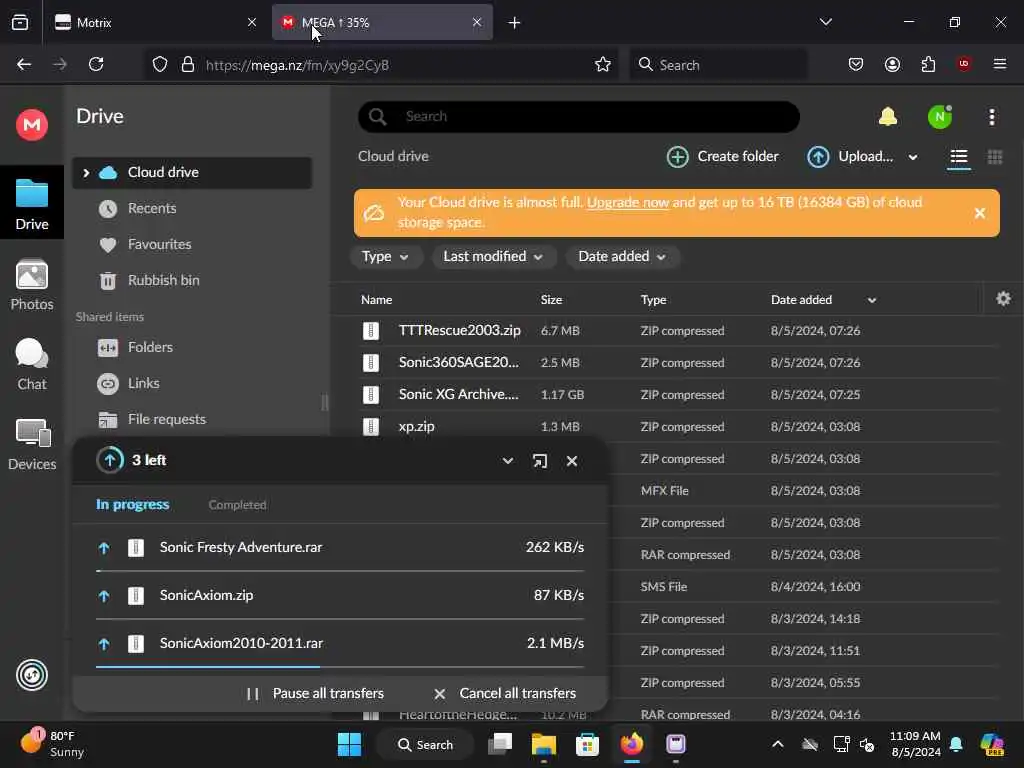The height and width of the screenshot is (768, 1024).
Task: Open Microsoft Store from taskbar
Action: tap(587, 744)
